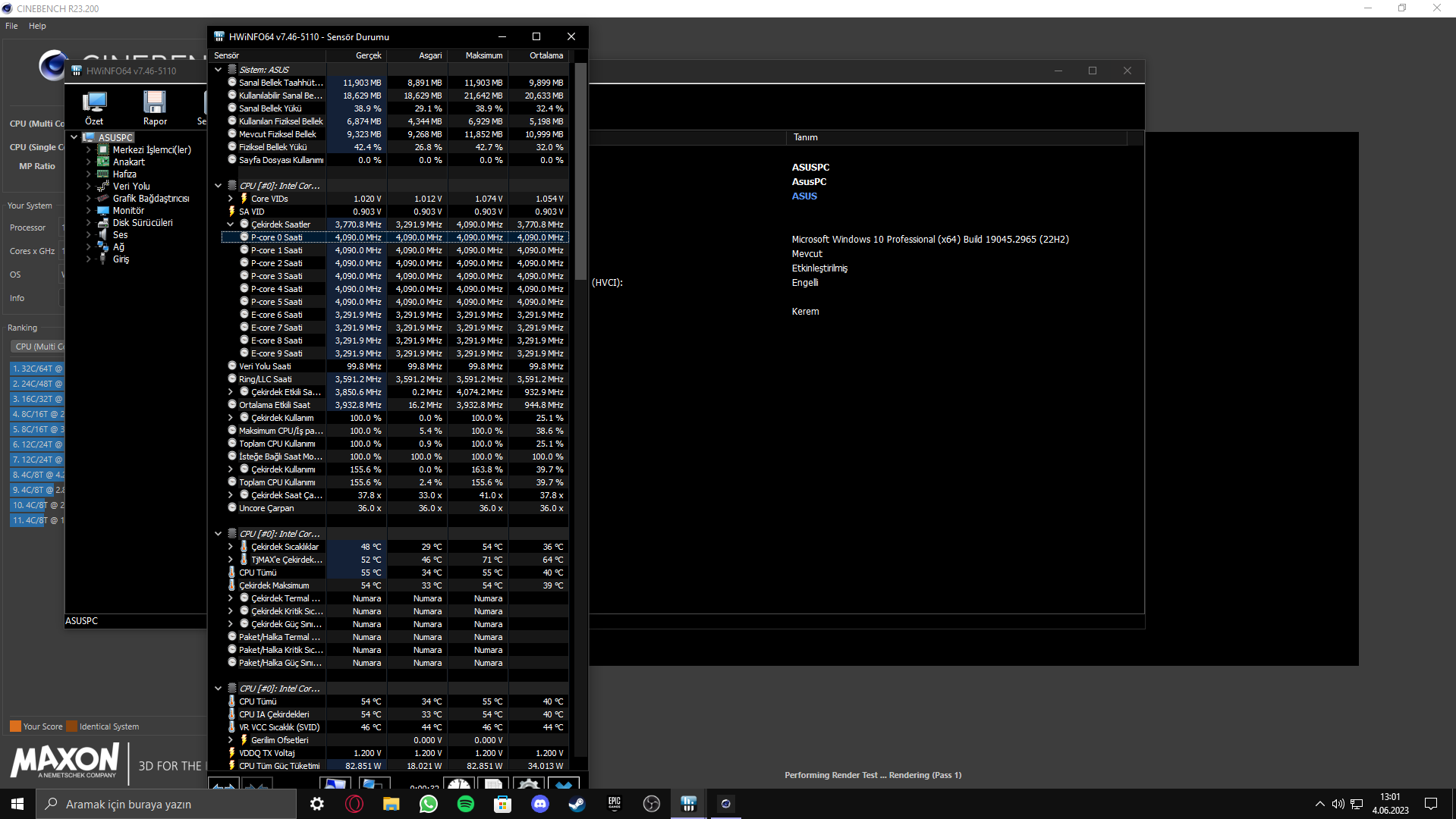Screen dimensions: 1456x819
Task: Open Epic Games Launcher from the taskbar
Action: (x=615, y=804)
